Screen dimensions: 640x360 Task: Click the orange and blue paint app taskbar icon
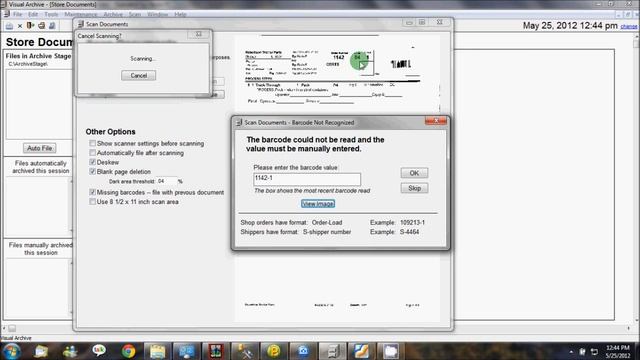361,351
